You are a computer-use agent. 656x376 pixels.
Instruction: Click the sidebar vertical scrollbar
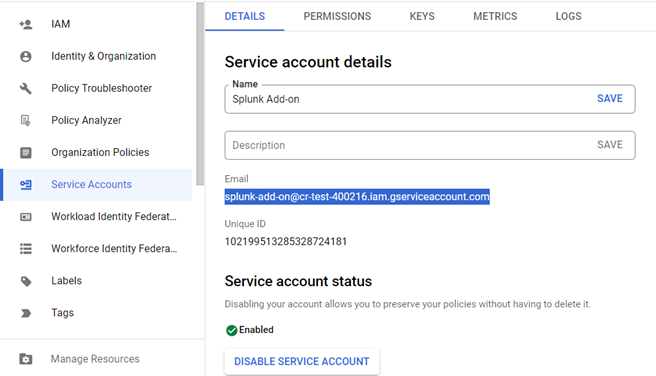point(200,94)
